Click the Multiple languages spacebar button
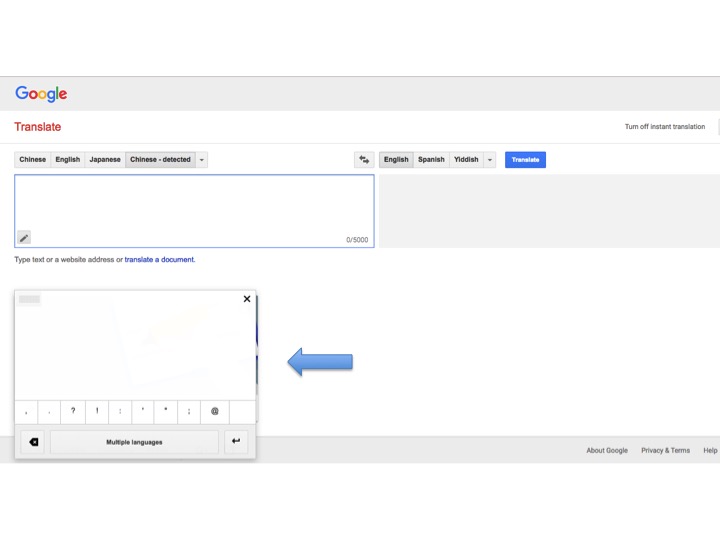This screenshot has height=540, width=720. pyautogui.click(x=134, y=442)
